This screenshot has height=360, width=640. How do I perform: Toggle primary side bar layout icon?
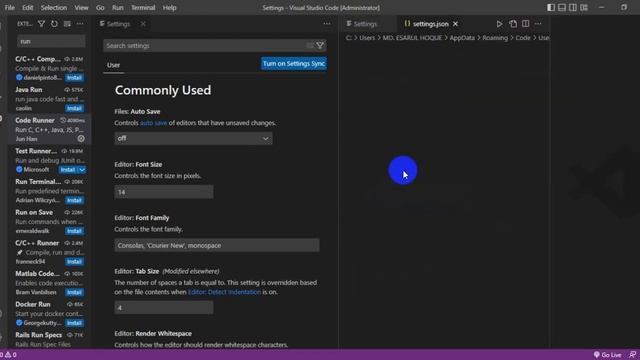click(551, 7)
